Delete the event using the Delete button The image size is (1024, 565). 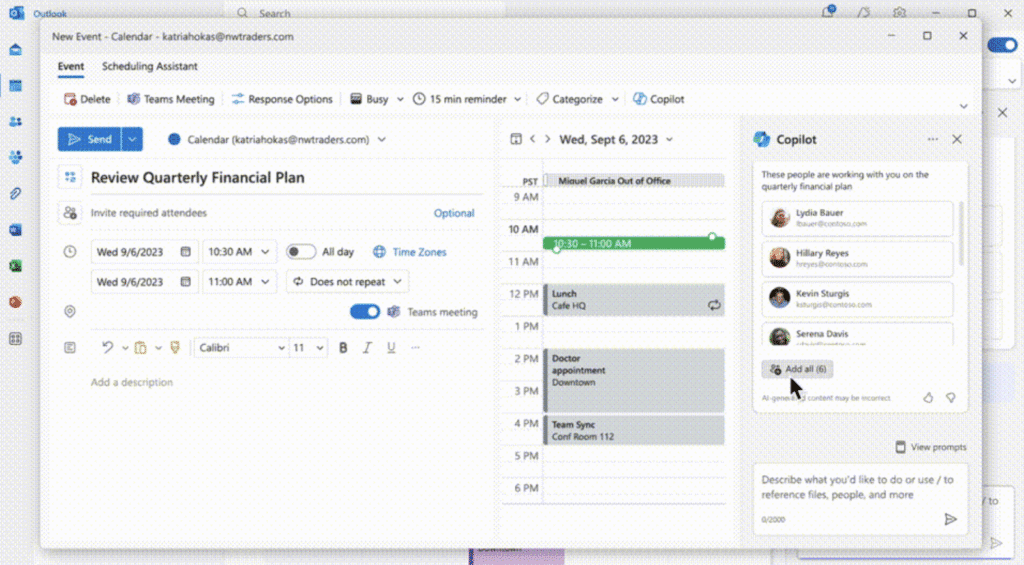pos(87,99)
